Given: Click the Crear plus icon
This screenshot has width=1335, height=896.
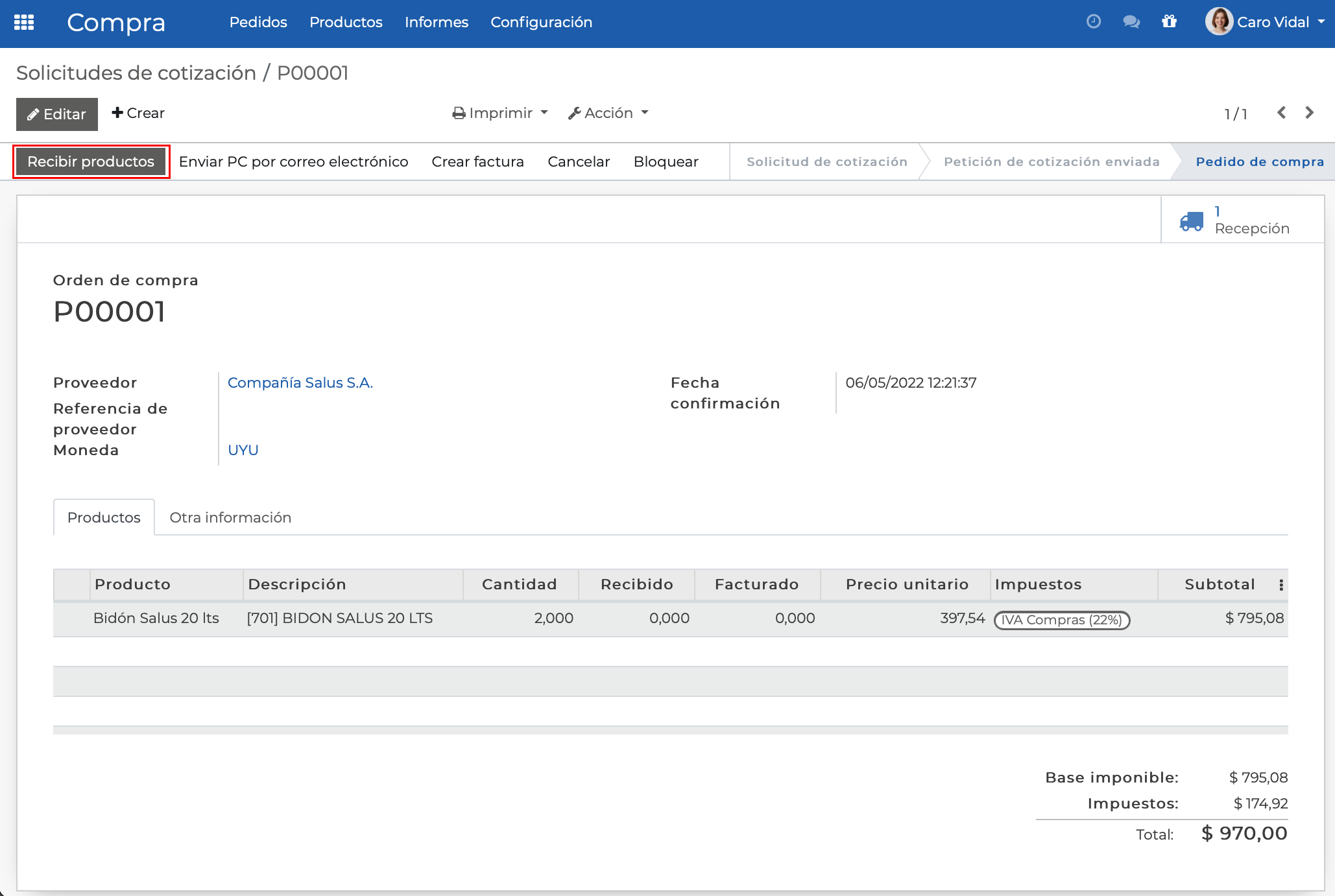Looking at the screenshot, I should [x=117, y=112].
